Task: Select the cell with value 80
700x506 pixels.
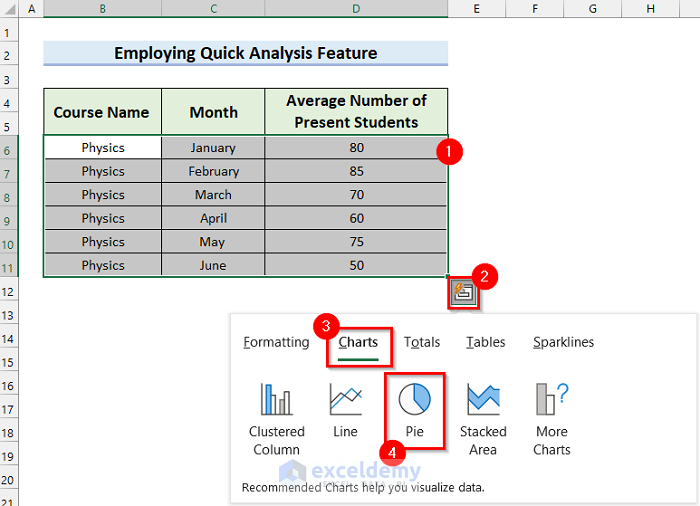Action: click(356, 147)
